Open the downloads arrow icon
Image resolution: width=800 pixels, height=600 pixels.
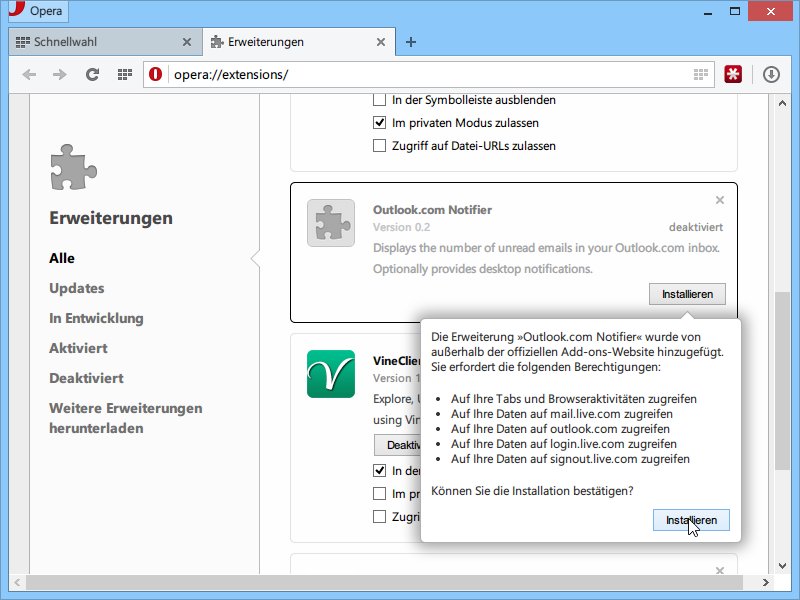pos(771,74)
